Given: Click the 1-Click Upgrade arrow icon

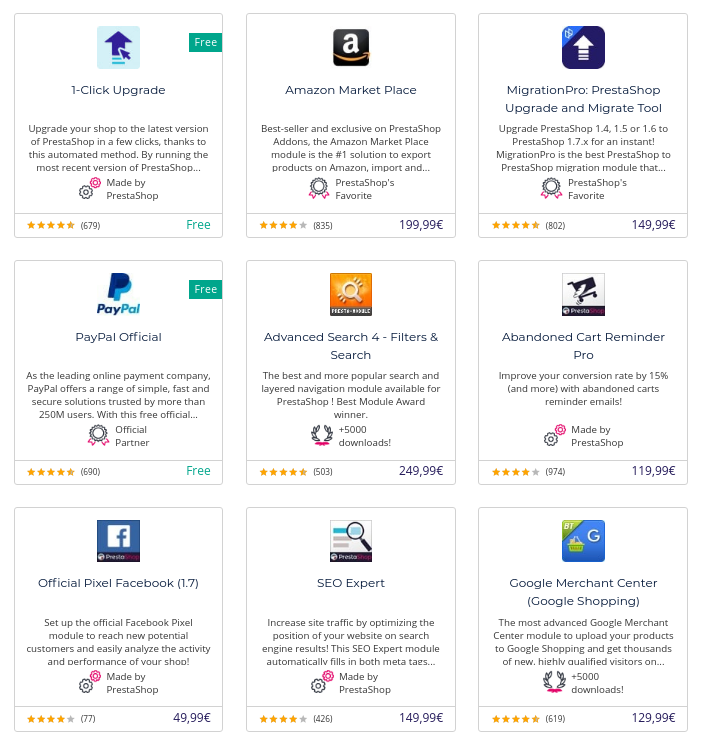Looking at the screenshot, I should click(x=118, y=47).
